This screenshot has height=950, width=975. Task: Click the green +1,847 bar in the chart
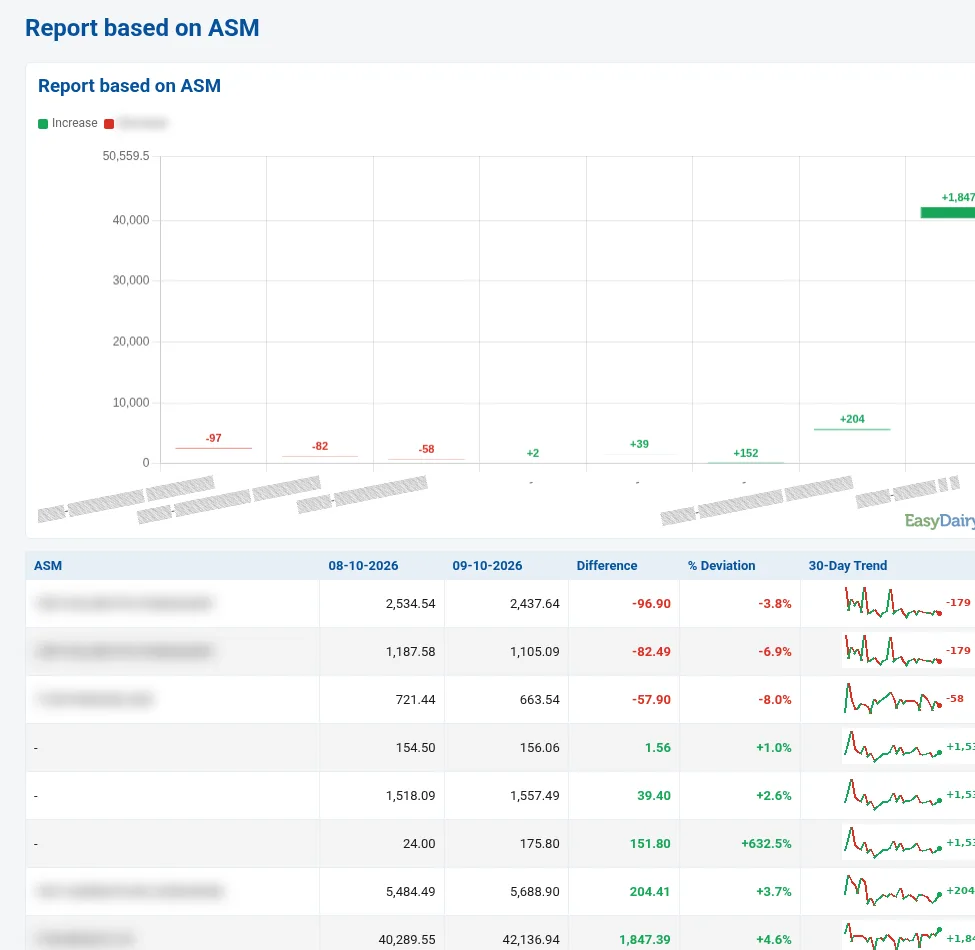coord(948,213)
